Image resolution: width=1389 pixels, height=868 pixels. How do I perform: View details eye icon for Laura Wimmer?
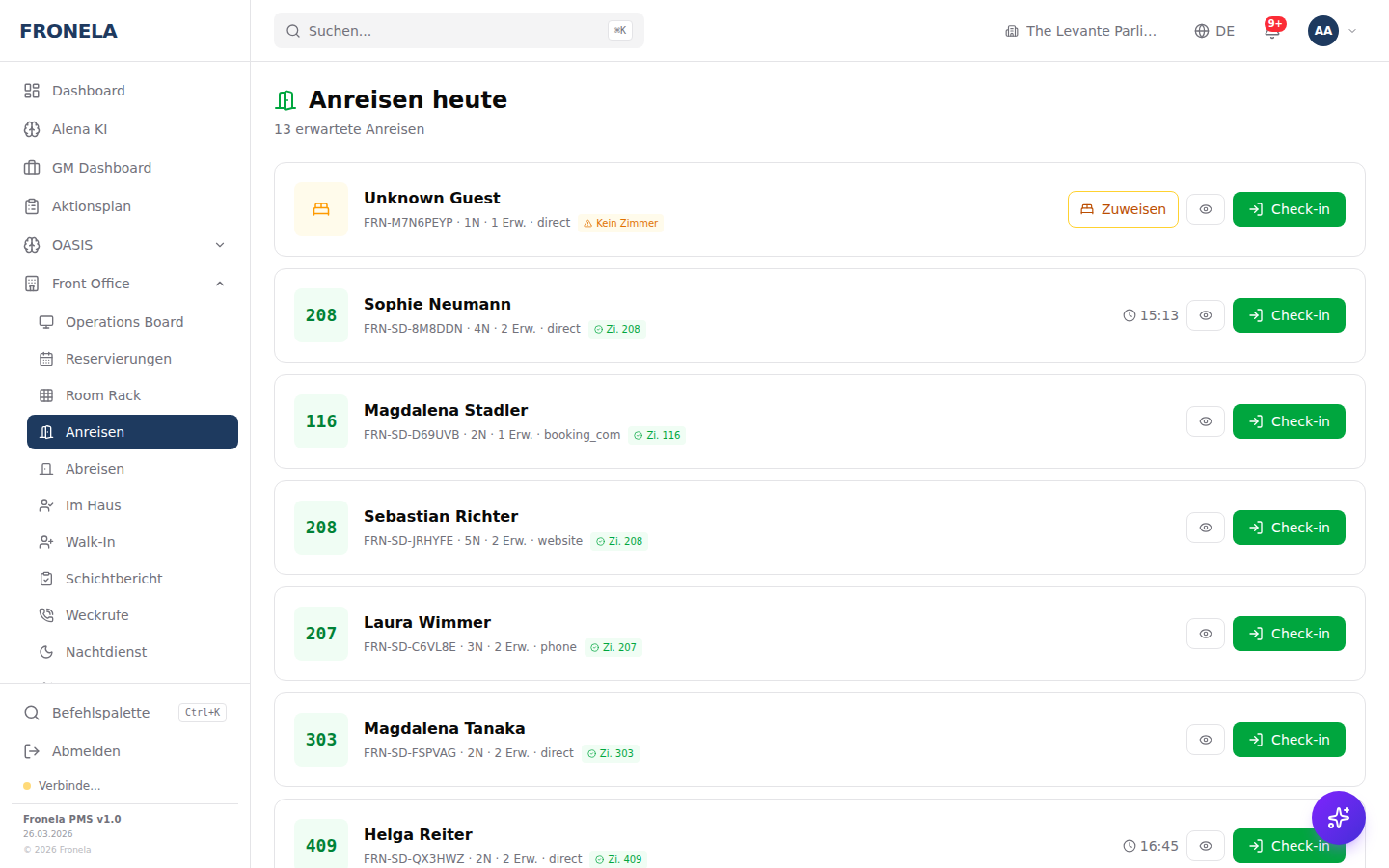(x=1206, y=634)
